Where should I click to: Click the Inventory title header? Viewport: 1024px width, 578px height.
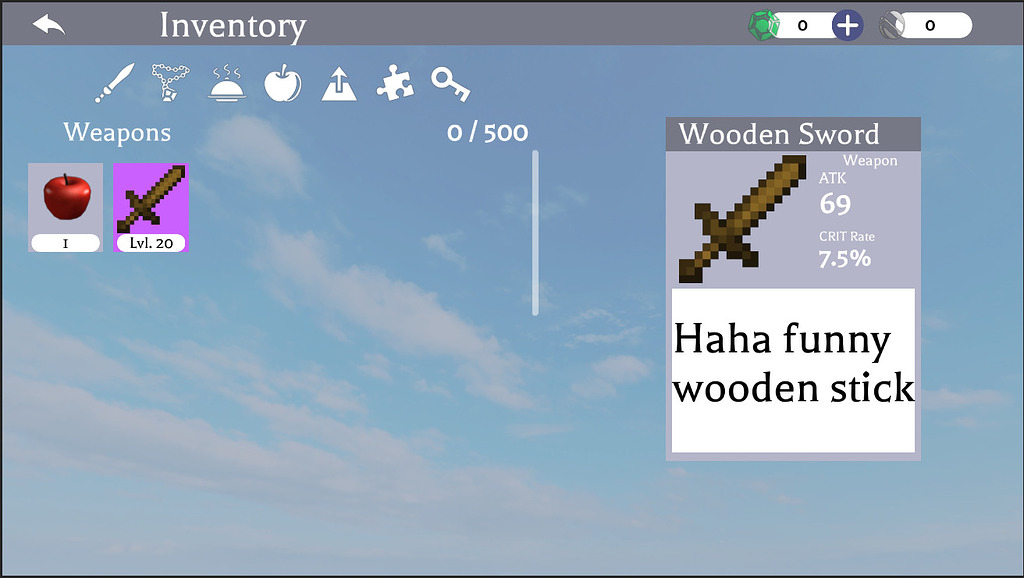coord(233,25)
